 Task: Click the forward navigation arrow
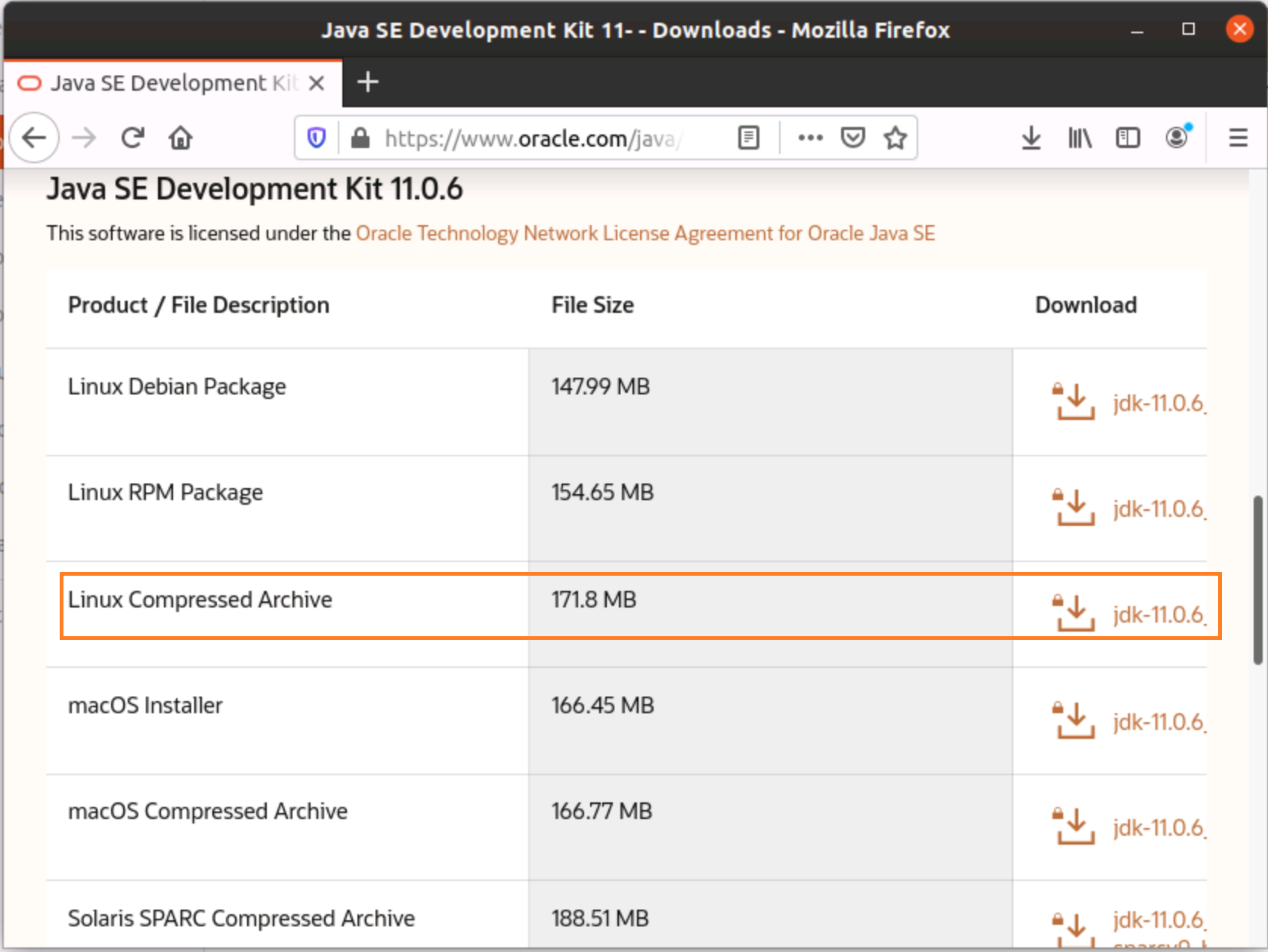84,138
